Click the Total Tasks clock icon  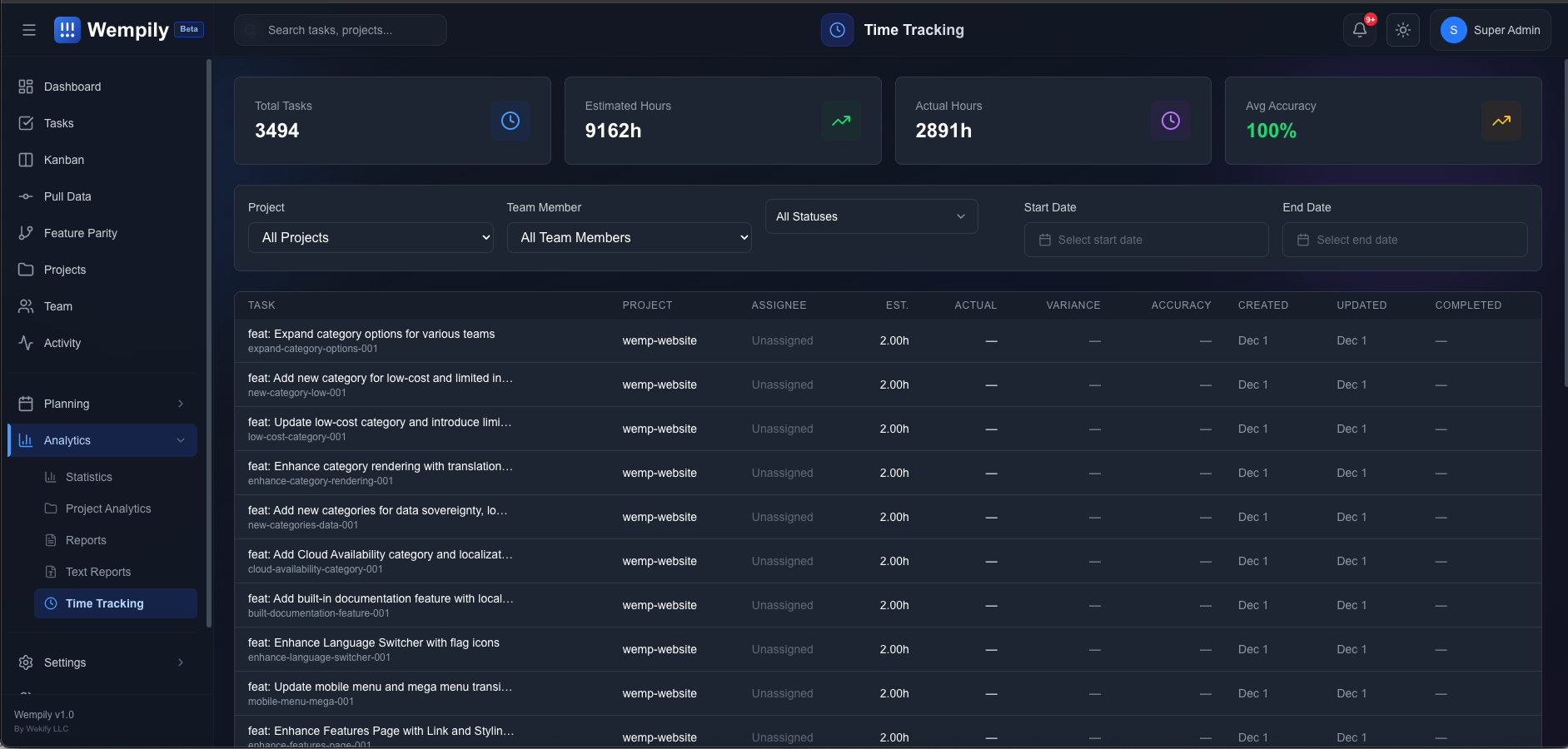point(510,121)
